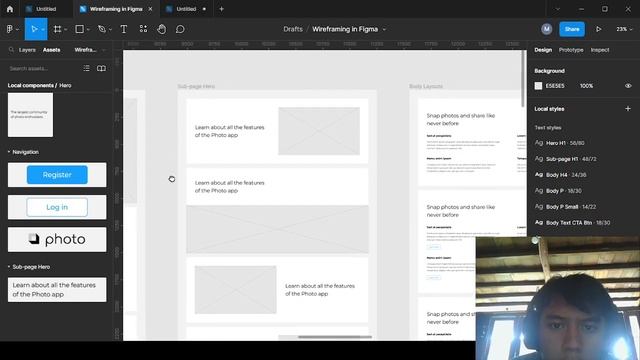This screenshot has width=640, height=360.
Task: Close the Wireframing in Figma tab
Action: 150,9
